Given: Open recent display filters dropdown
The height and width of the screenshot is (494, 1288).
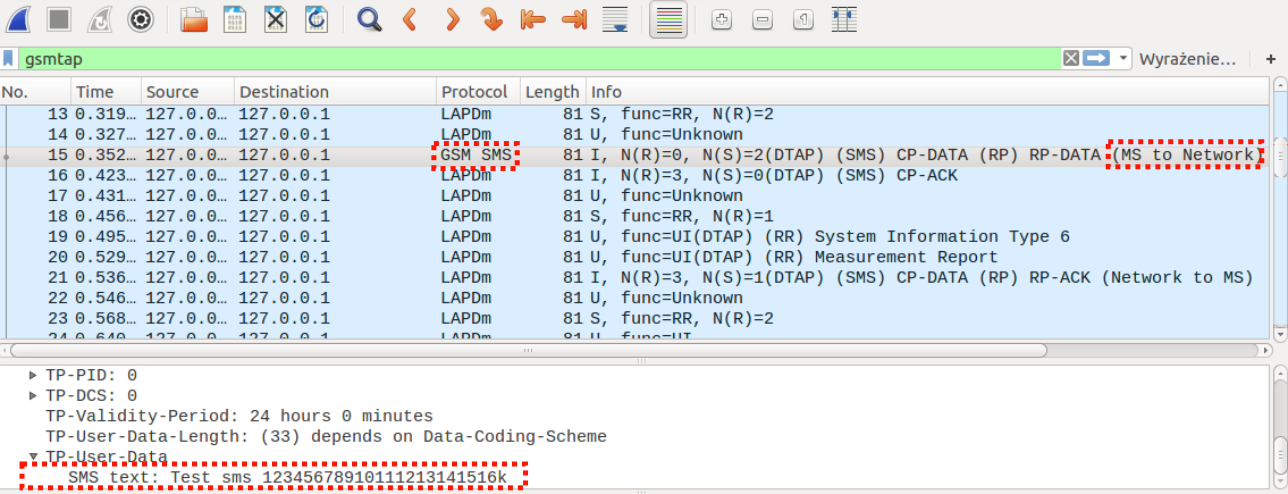Looking at the screenshot, I should pyautogui.click(x=1123, y=59).
